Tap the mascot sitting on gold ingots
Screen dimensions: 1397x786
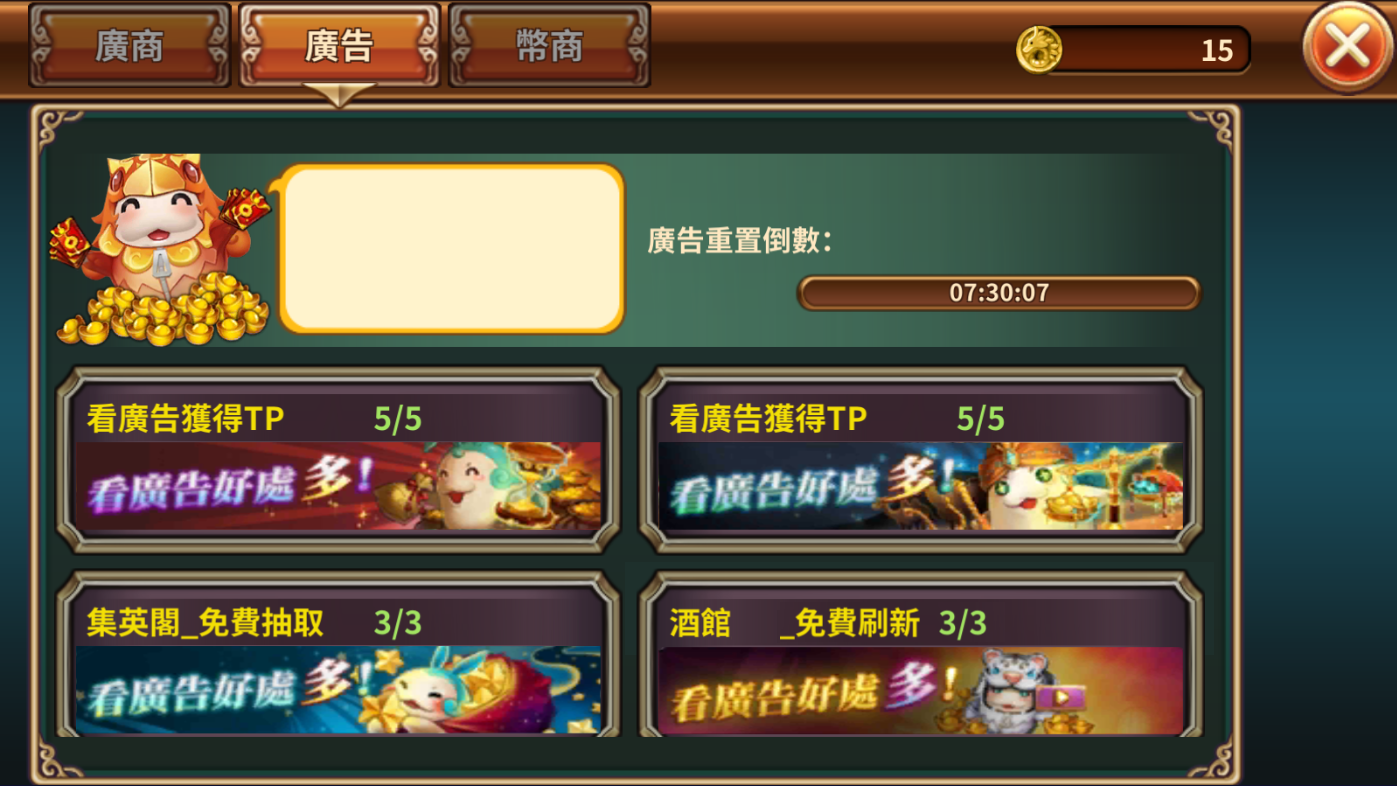[161, 249]
